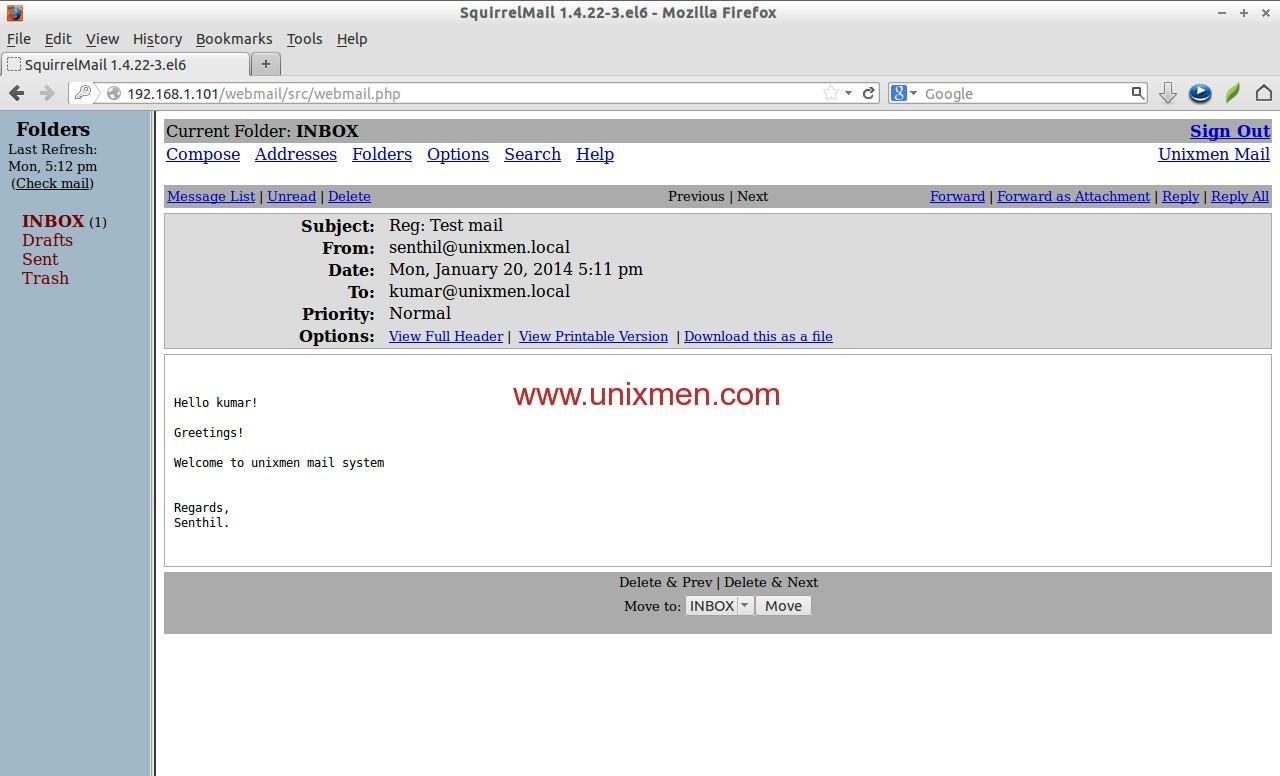Click View Full Header link
The image size is (1280, 776).
pos(446,336)
